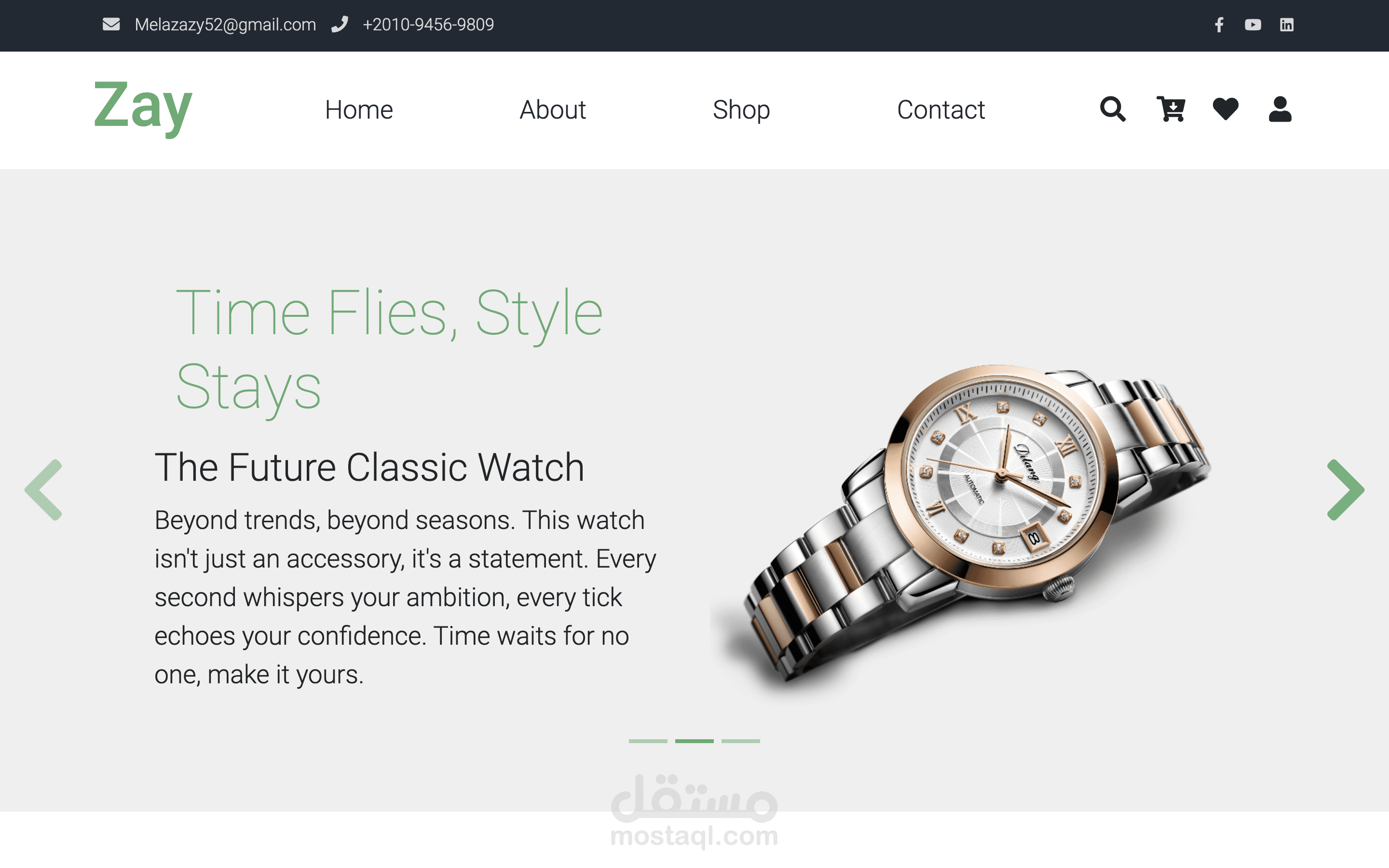Open the About menu item

tap(553, 109)
